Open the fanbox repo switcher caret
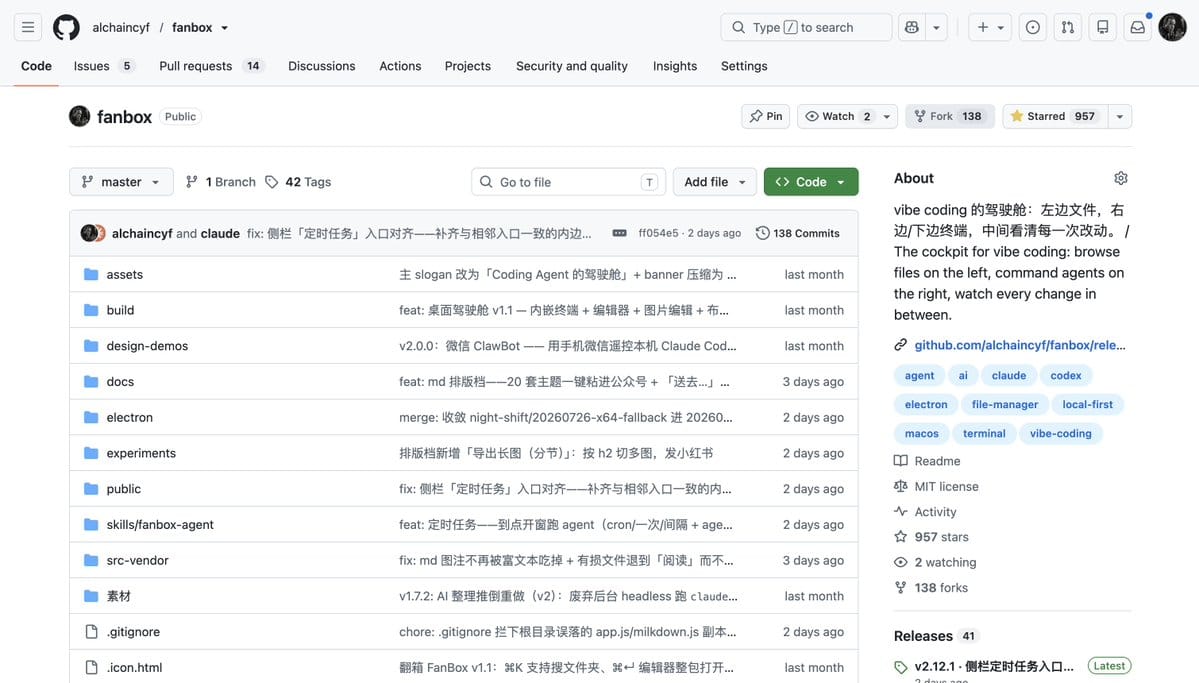1199x683 pixels. click(225, 28)
